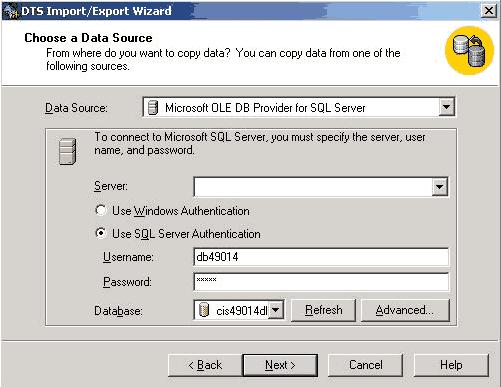Click the database cylinder icon in Database combo

click(203, 310)
